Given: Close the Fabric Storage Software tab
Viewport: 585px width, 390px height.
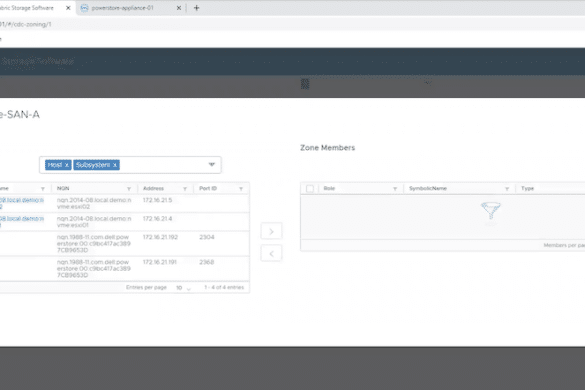Looking at the screenshot, I should [68, 8].
